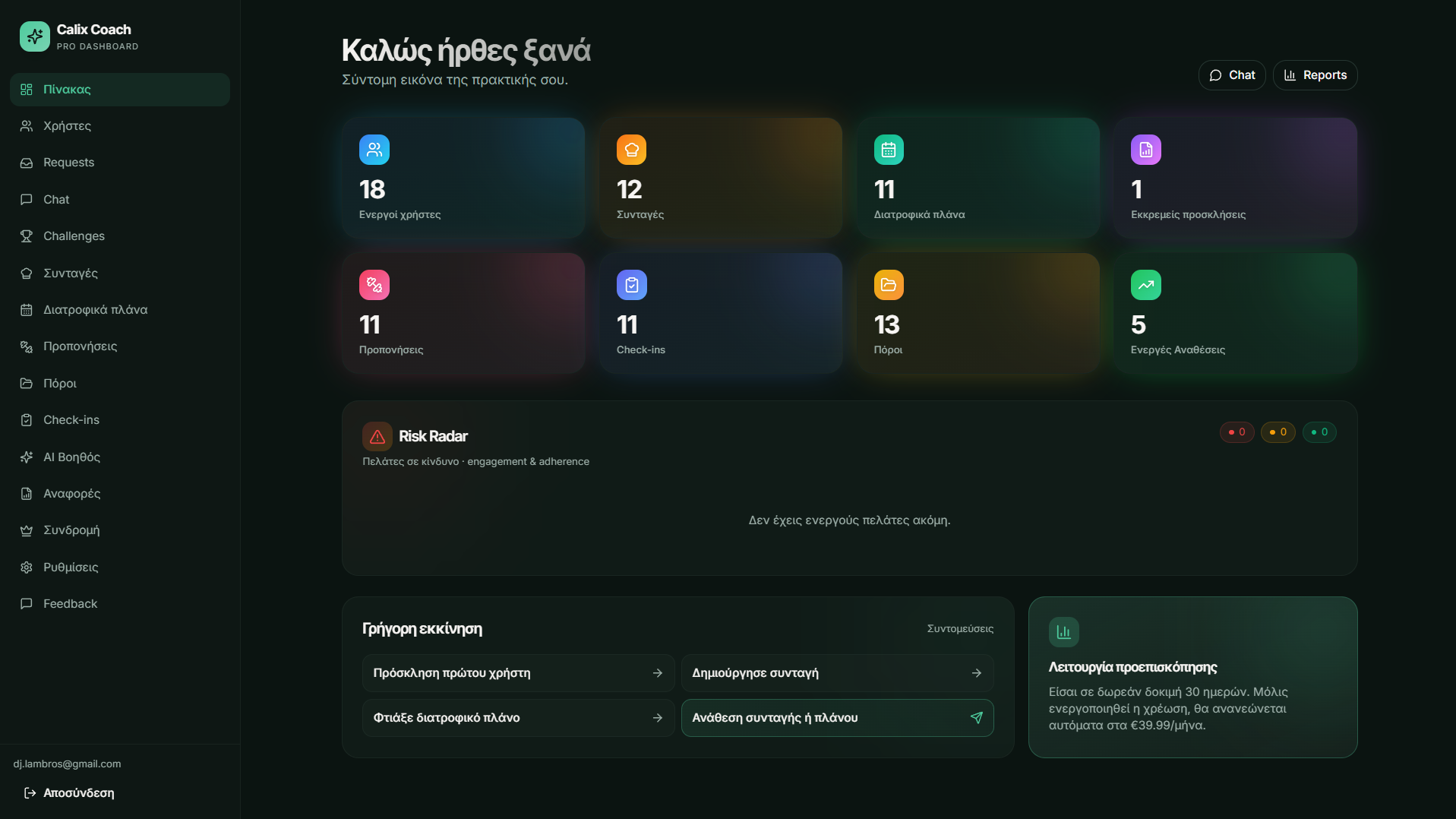Click the sidebar Requests inbox icon

[x=27, y=163]
